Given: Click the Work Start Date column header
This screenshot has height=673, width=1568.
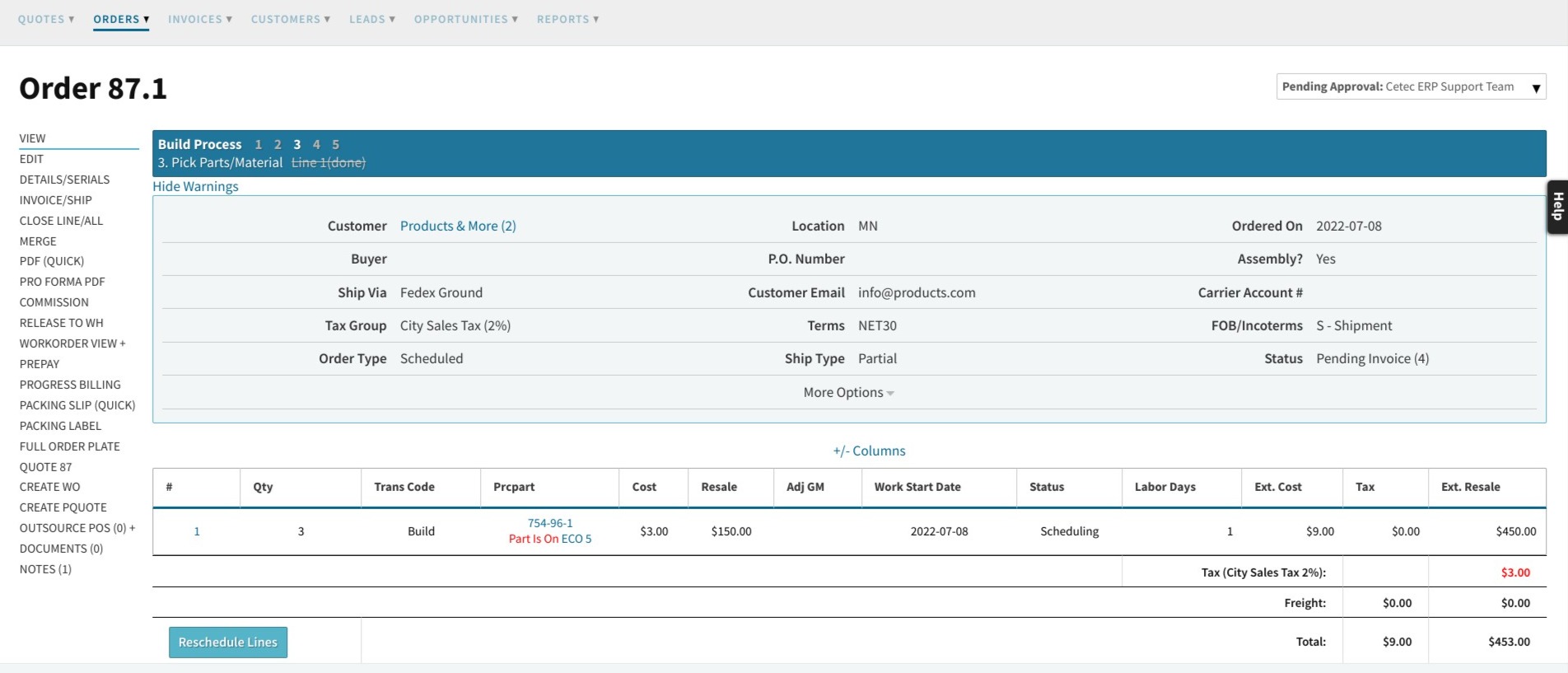Looking at the screenshot, I should coord(917,487).
